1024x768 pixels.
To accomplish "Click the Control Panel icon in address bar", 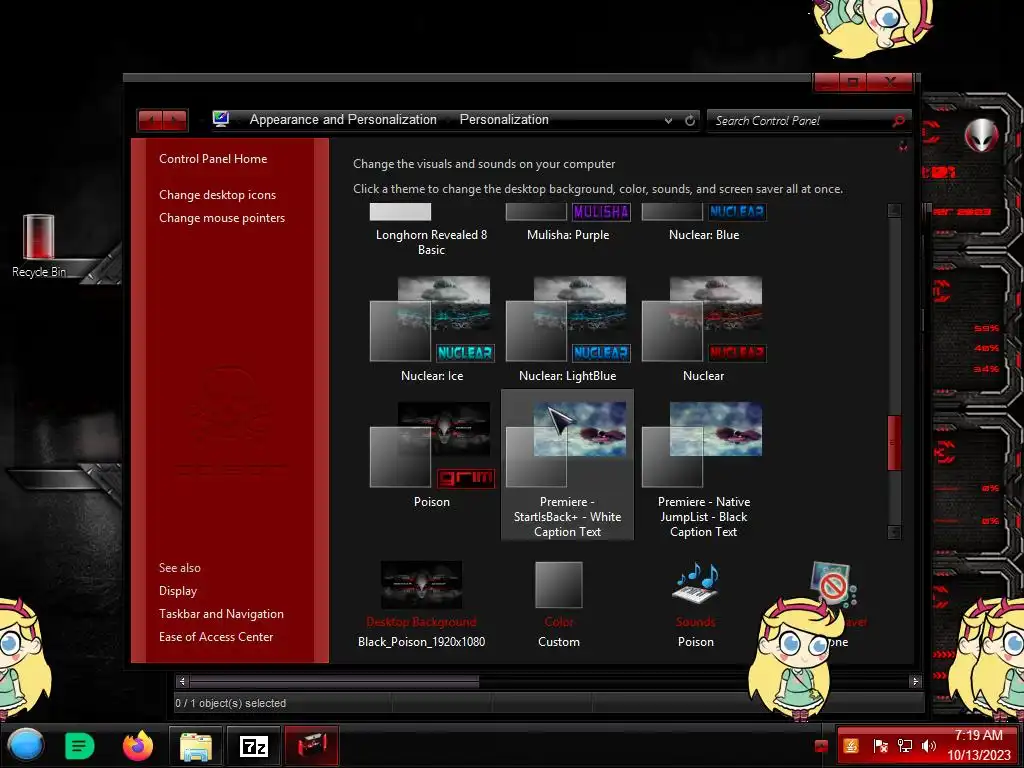I will click(x=221, y=119).
